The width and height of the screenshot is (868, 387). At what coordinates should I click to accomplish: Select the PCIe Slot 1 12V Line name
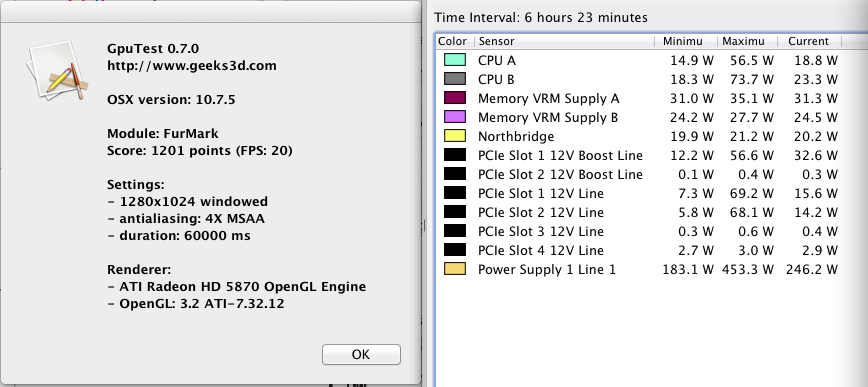pyautogui.click(x=541, y=193)
